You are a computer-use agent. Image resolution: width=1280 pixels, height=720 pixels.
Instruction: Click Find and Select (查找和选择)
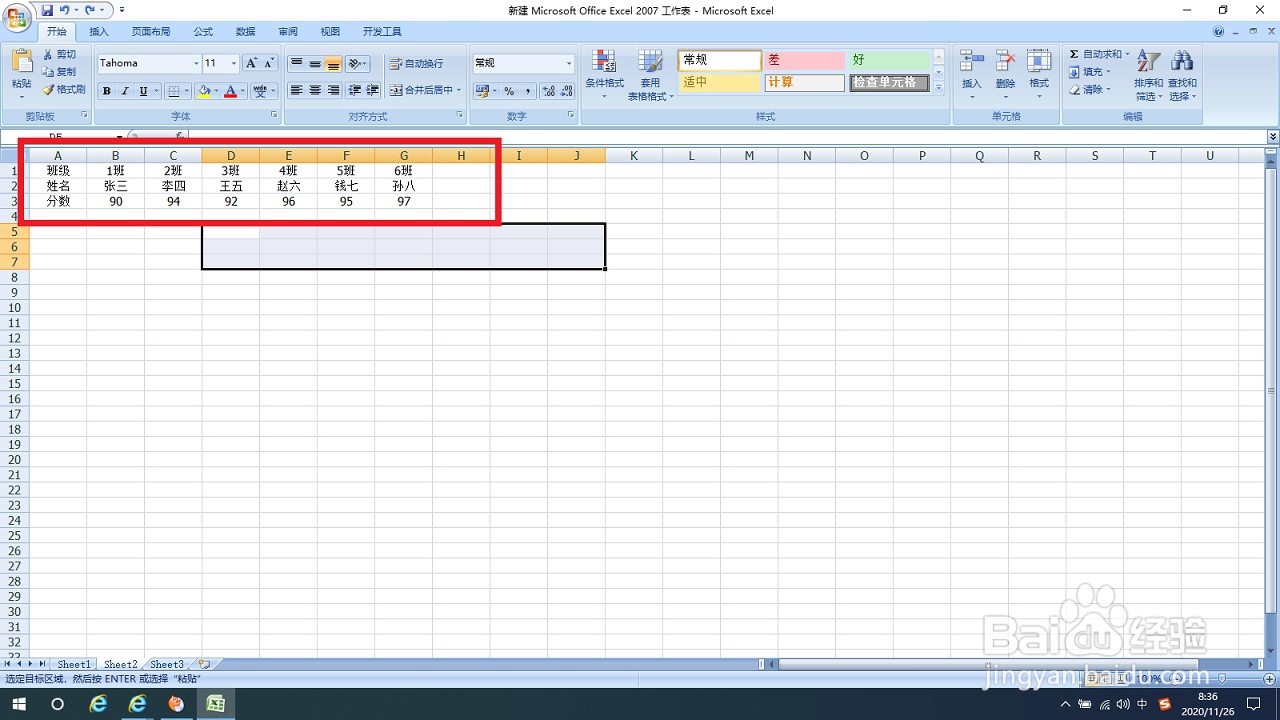(x=1182, y=75)
